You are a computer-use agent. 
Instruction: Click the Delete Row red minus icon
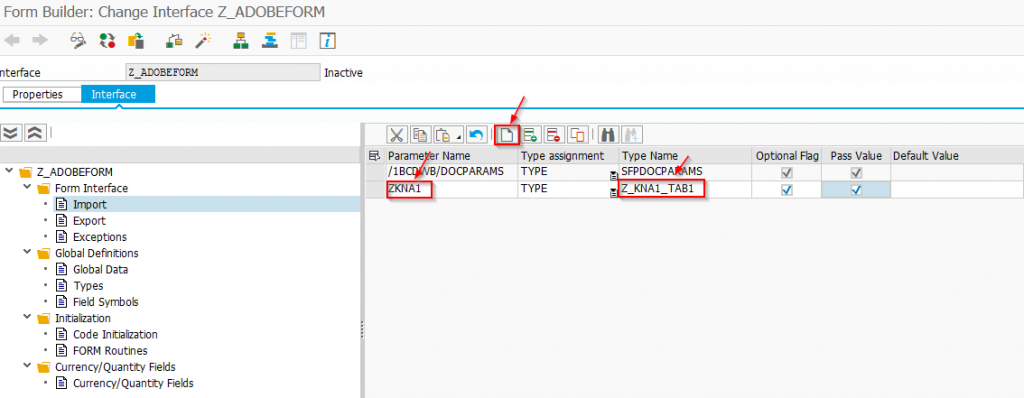click(x=554, y=135)
